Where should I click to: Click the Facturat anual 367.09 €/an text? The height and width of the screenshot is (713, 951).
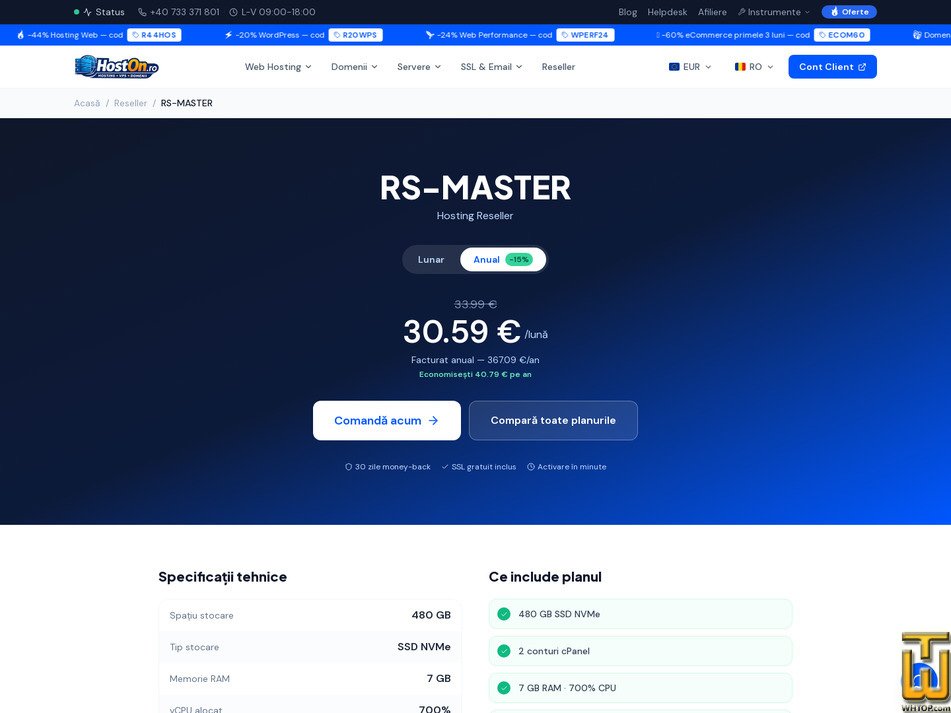pyautogui.click(x=476, y=360)
